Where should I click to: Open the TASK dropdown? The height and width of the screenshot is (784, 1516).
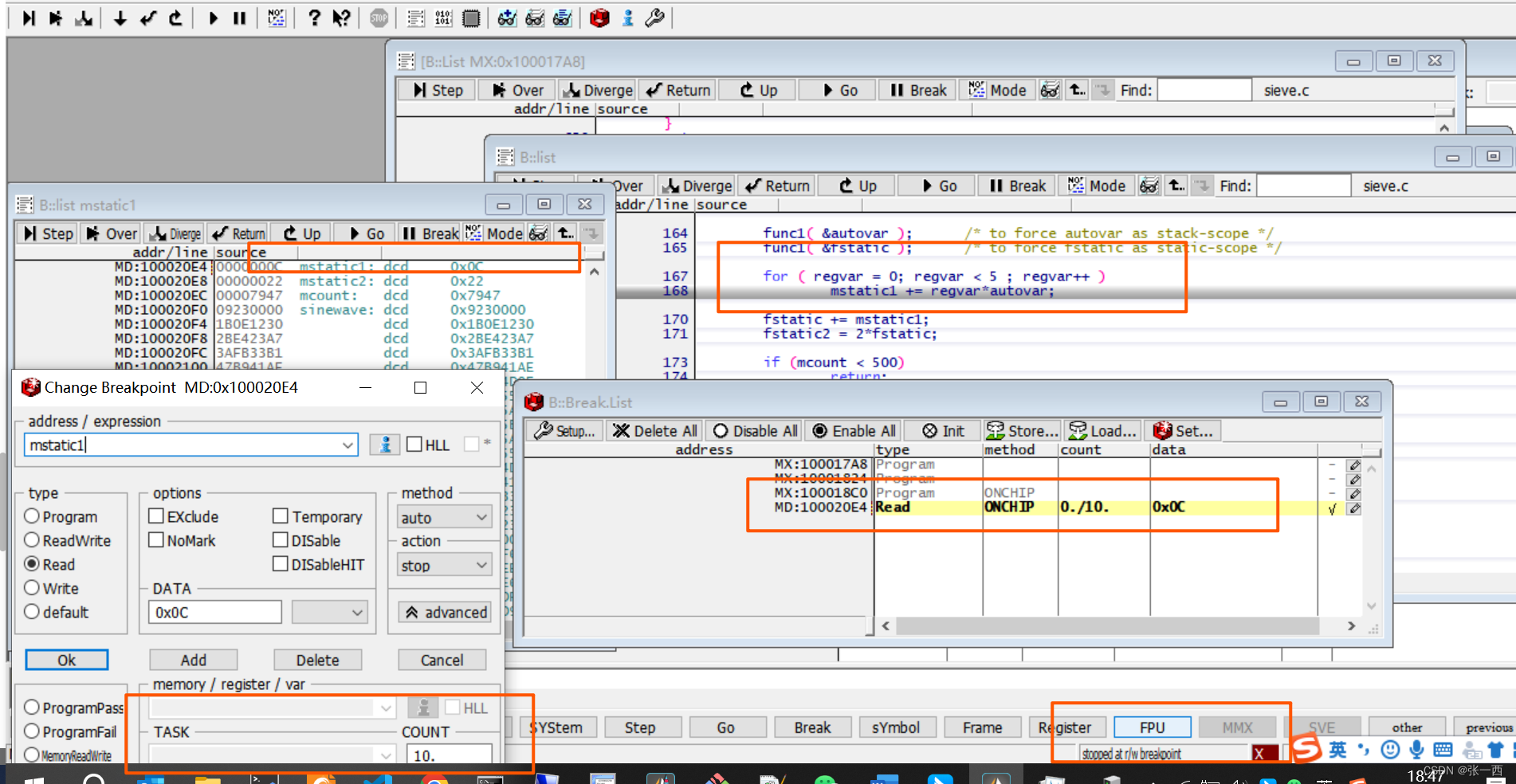tap(272, 755)
